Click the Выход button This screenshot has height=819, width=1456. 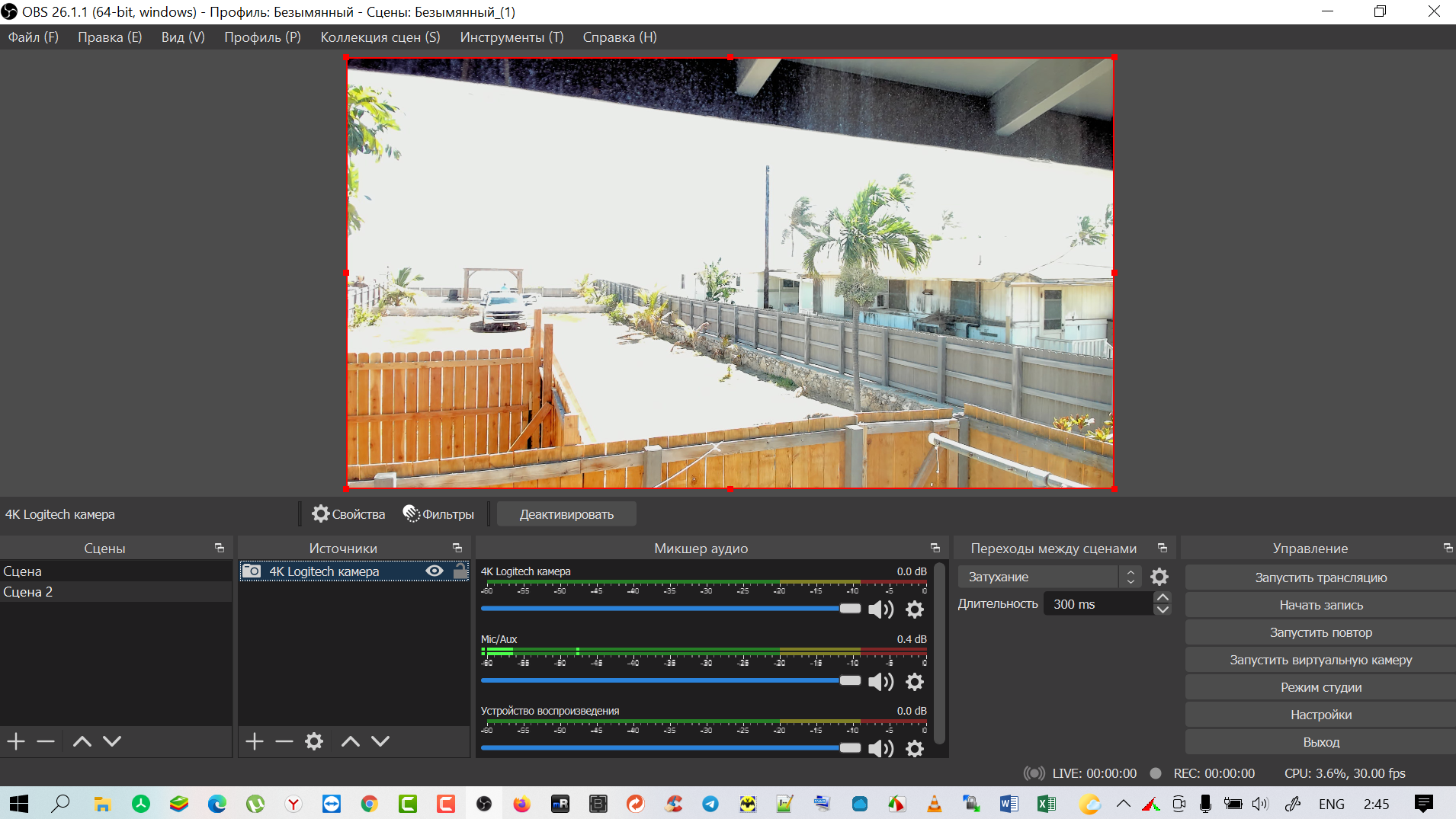[x=1320, y=742]
